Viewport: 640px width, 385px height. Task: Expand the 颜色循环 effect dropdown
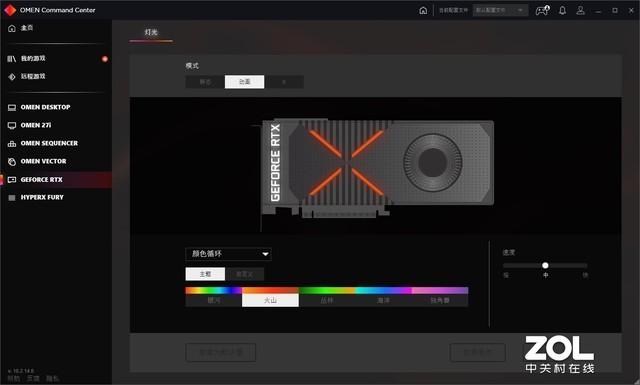click(x=228, y=254)
